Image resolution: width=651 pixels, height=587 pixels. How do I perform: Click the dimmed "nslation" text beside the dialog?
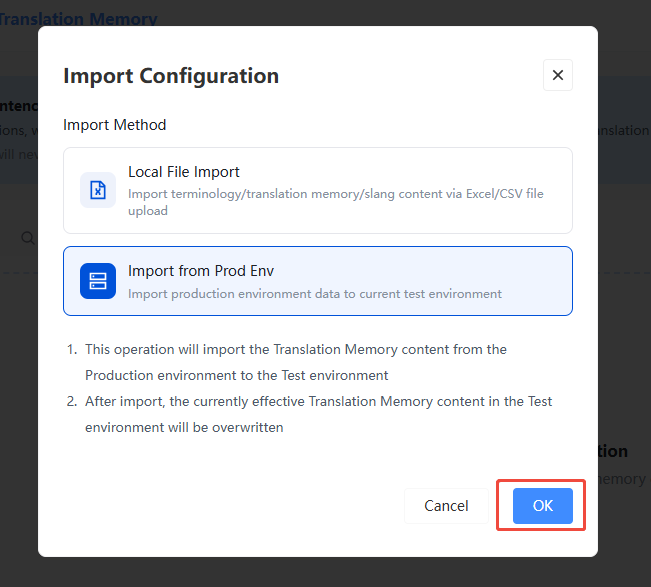(x=624, y=130)
